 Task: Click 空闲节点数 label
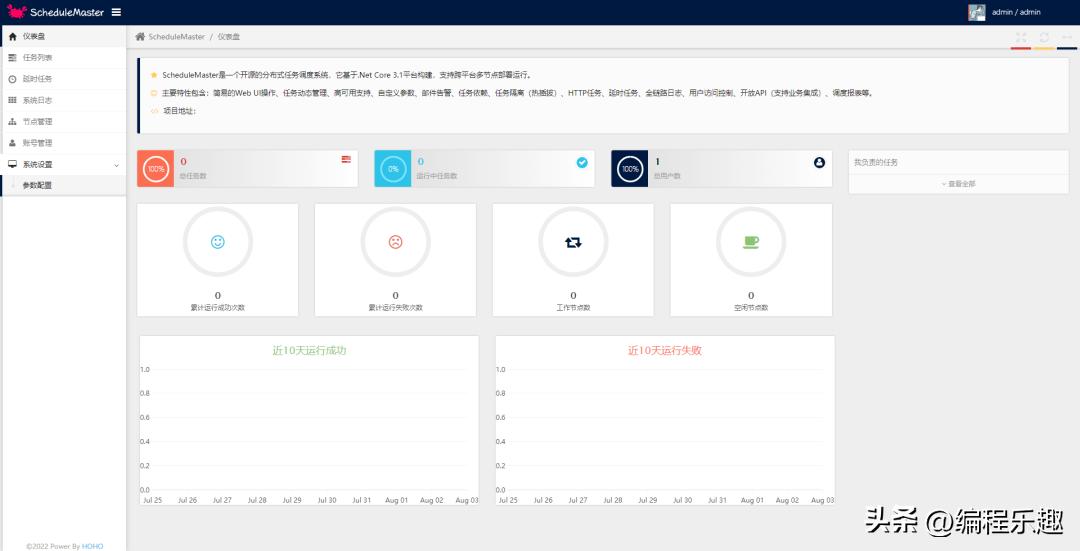(x=751, y=307)
